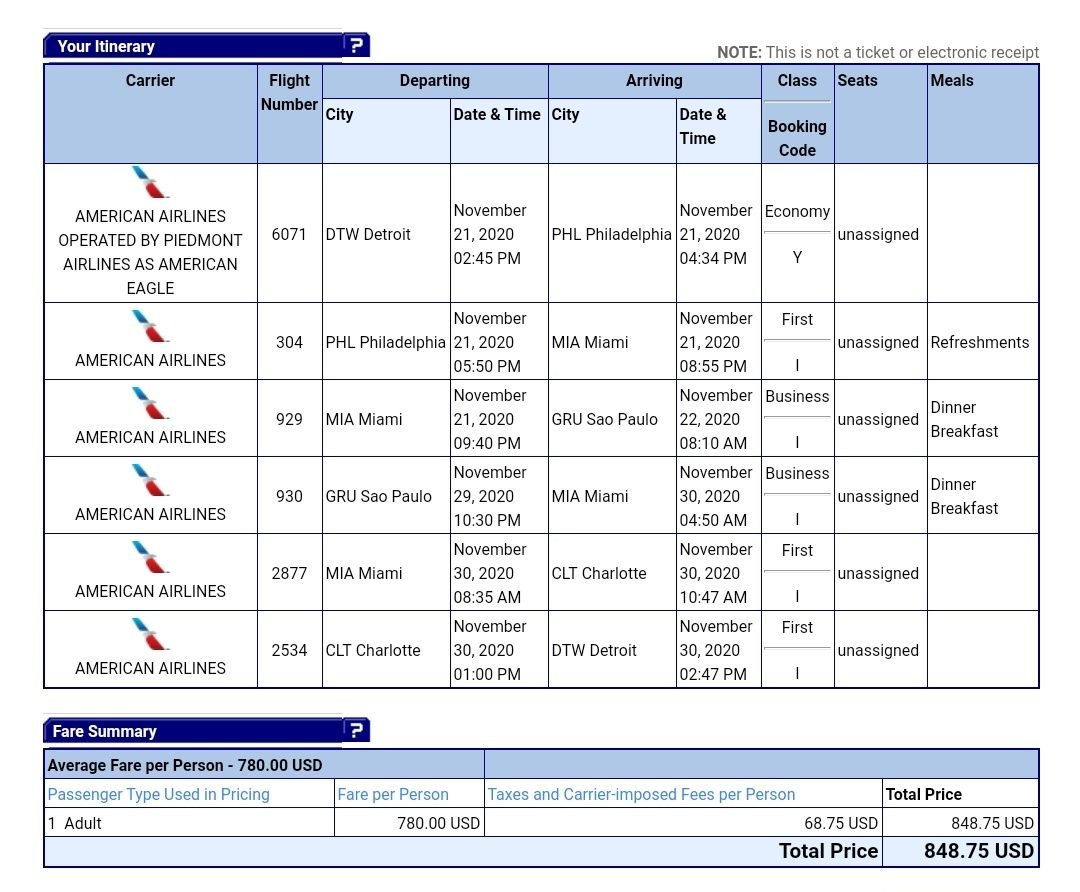This screenshot has width=1080, height=892.
Task: Select flight number 2534
Action: (289, 651)
